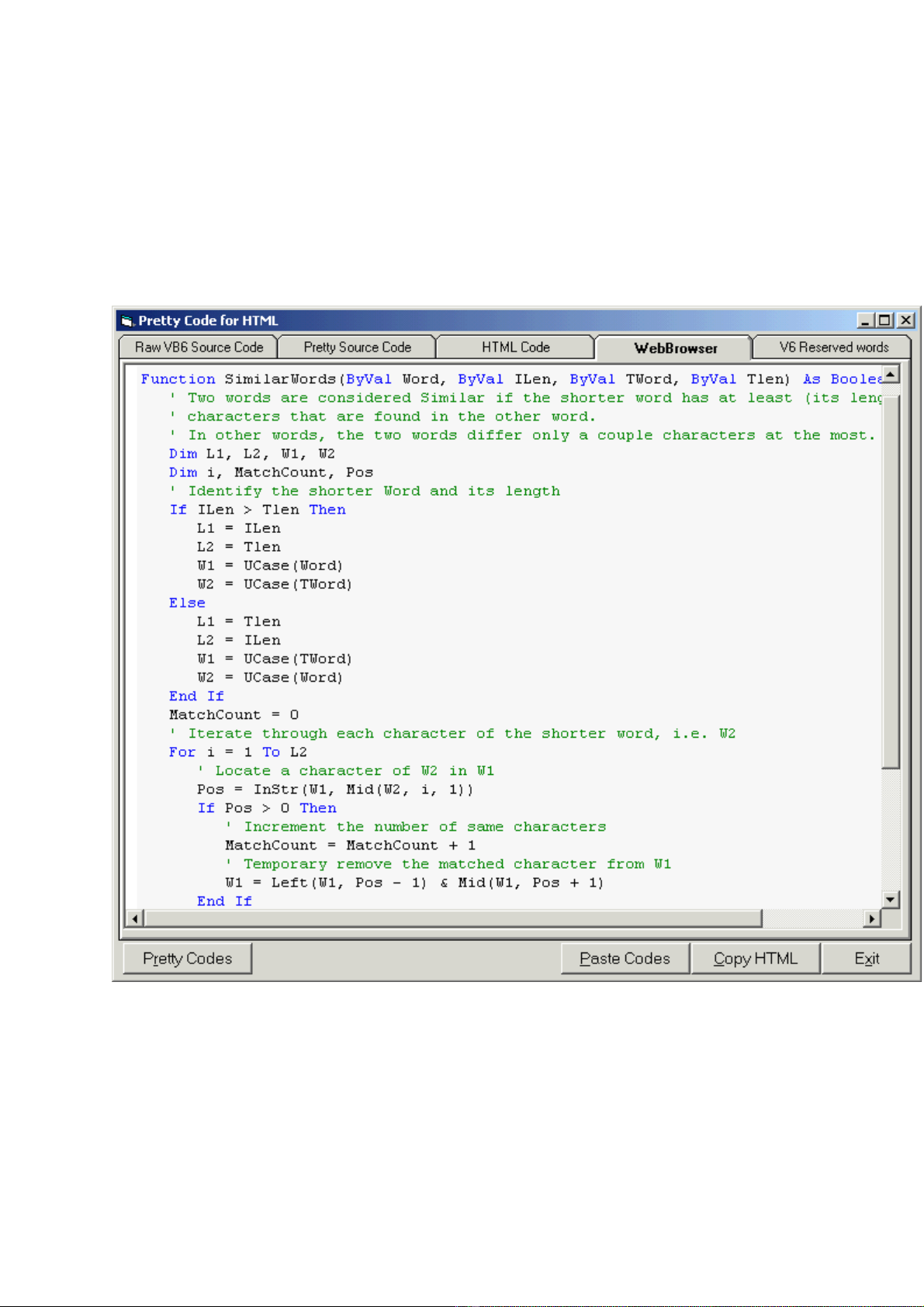The width and height of the screenshot is (924, 1307).
Task: Open the Pretty Source Code tab
Action: 357,347
